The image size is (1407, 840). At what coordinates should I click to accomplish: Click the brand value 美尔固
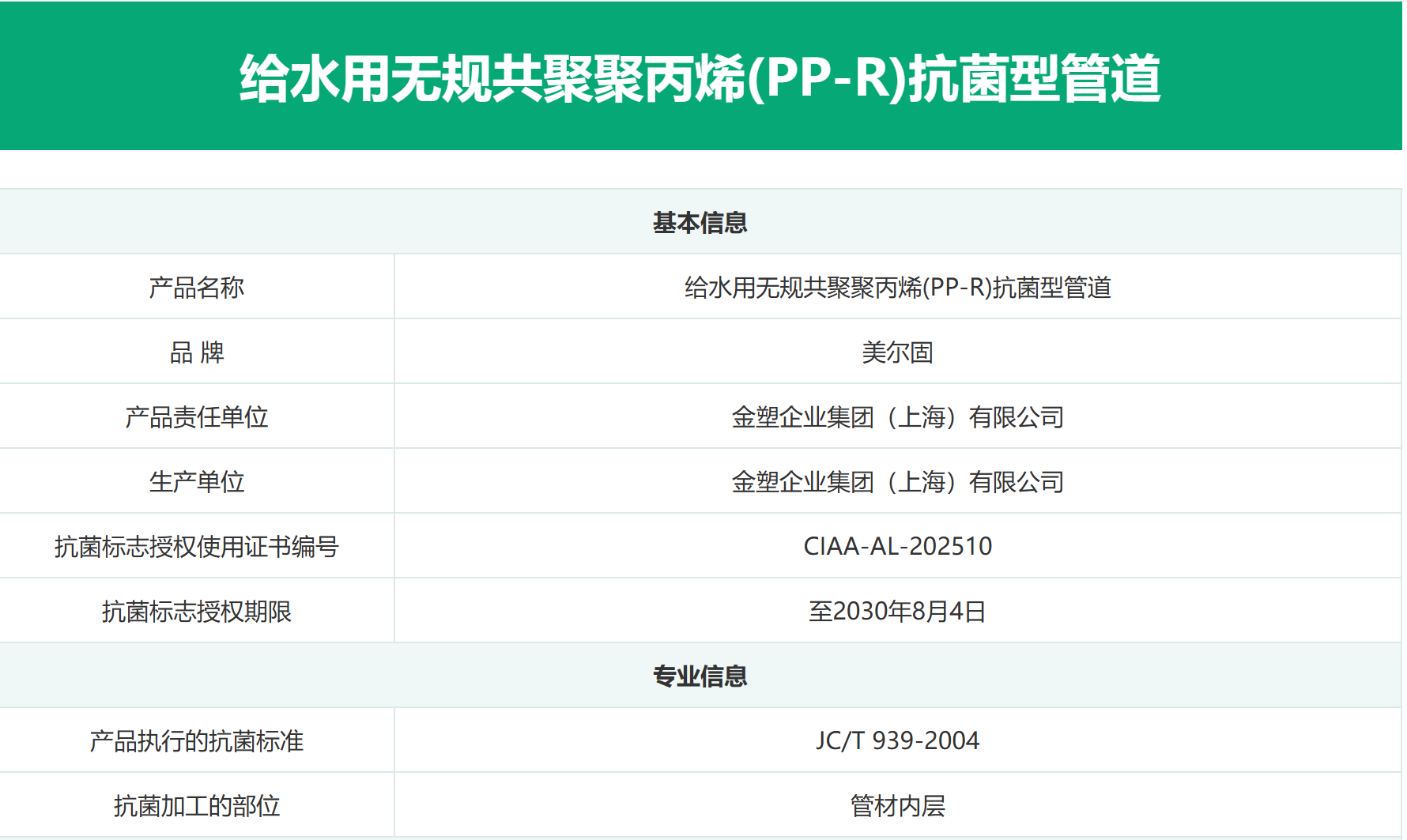[x=897, y=352]
